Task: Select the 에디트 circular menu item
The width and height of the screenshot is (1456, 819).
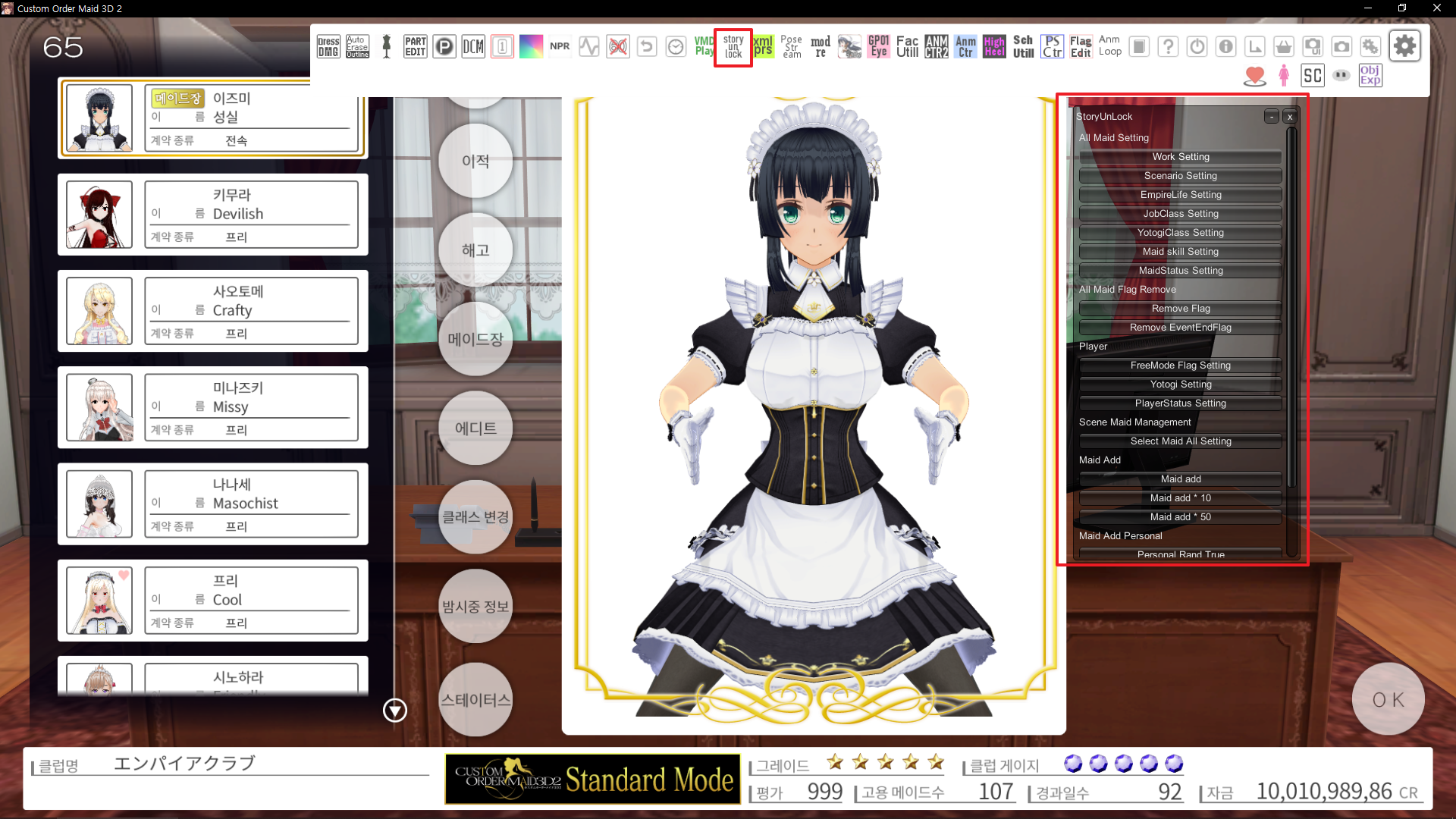Action: 475,428
